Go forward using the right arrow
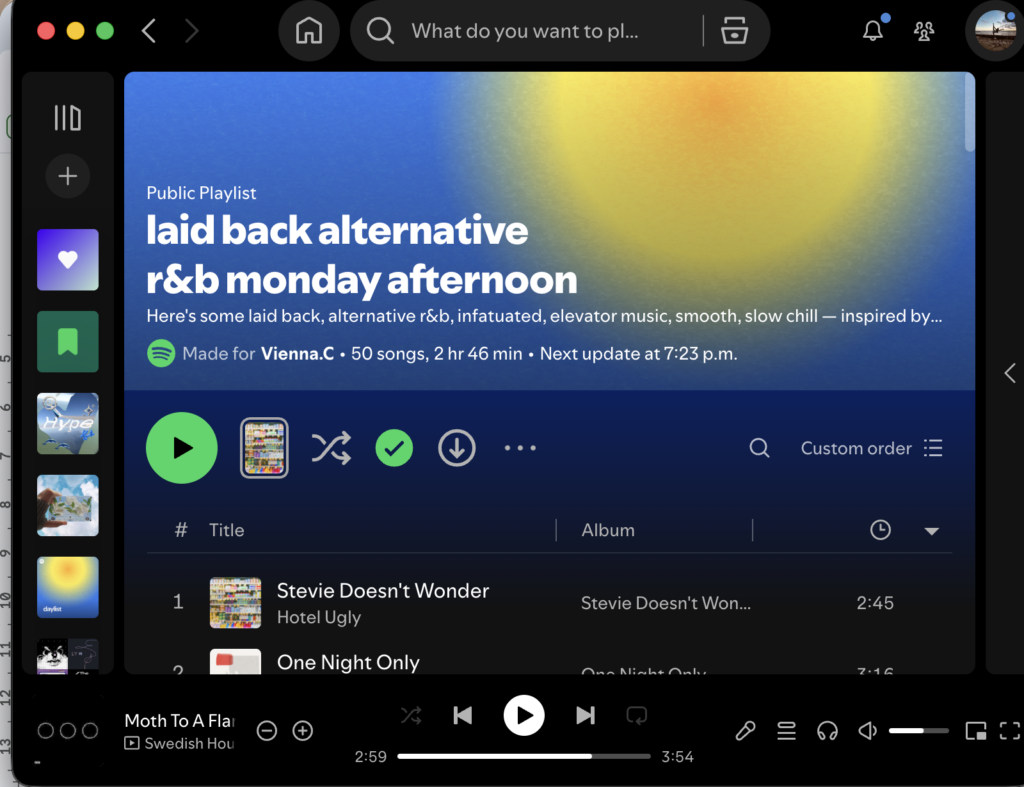This screenshot has height=787, width=1024. (x=191, y=31)
